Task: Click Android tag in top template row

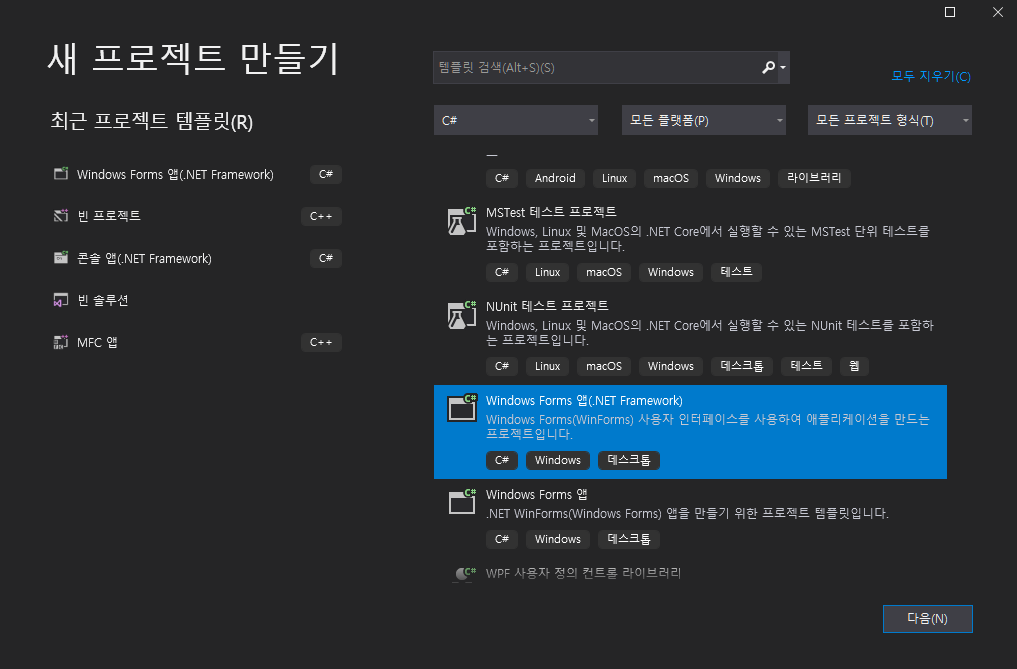Action: [x=555, y=178]
